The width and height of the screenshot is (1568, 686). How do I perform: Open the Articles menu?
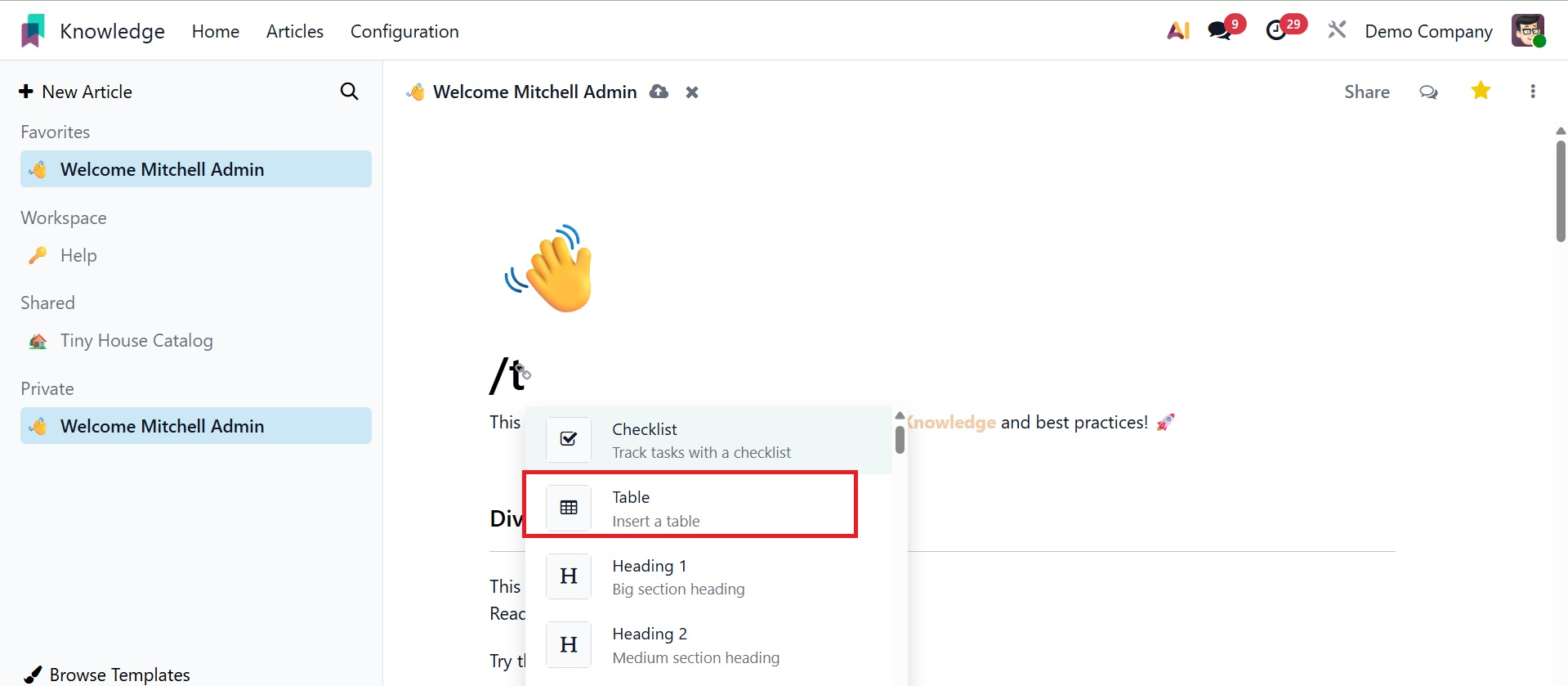(x=295, y=31)
